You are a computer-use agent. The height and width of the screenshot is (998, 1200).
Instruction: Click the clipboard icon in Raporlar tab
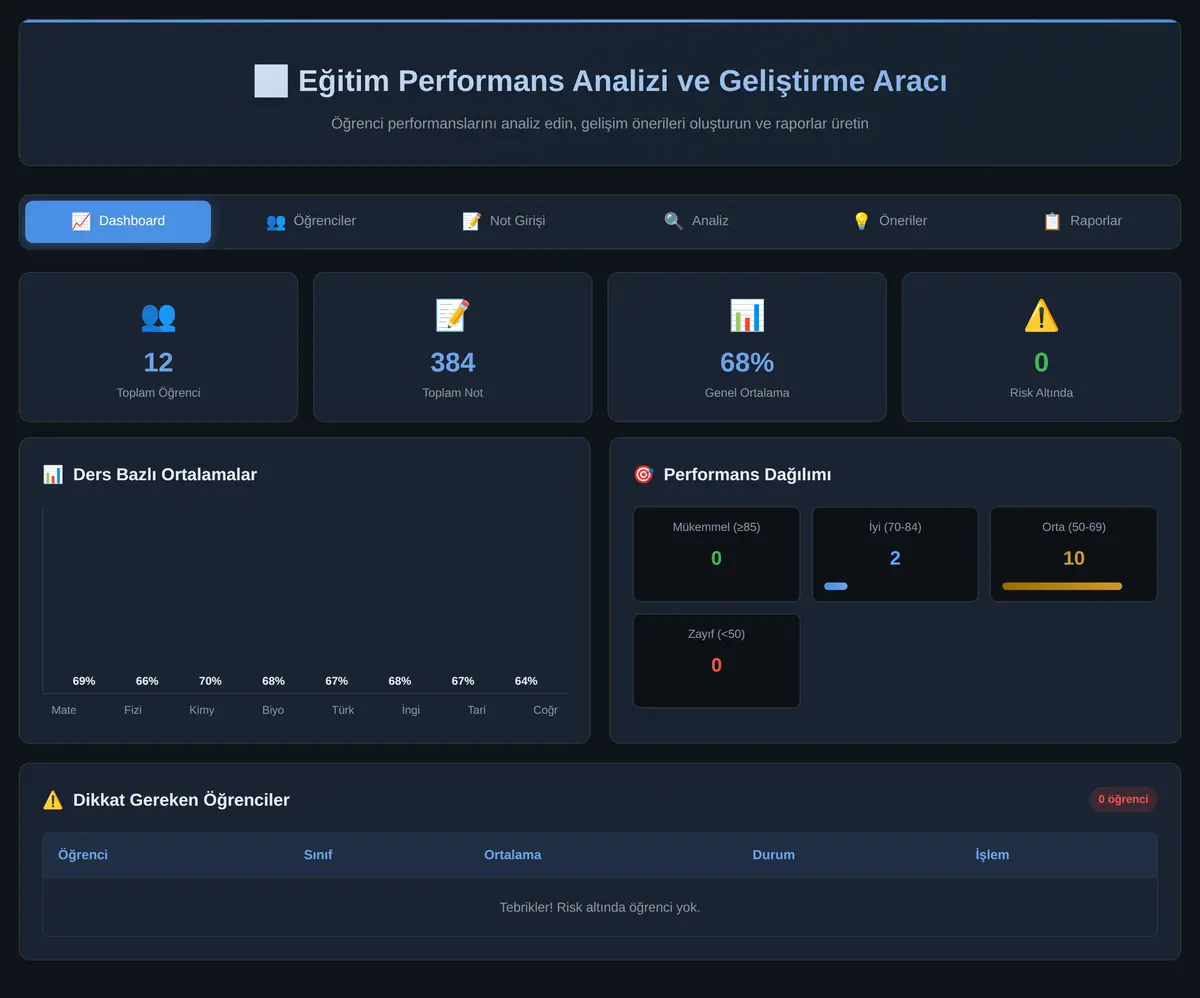[x=1052, y=221]
